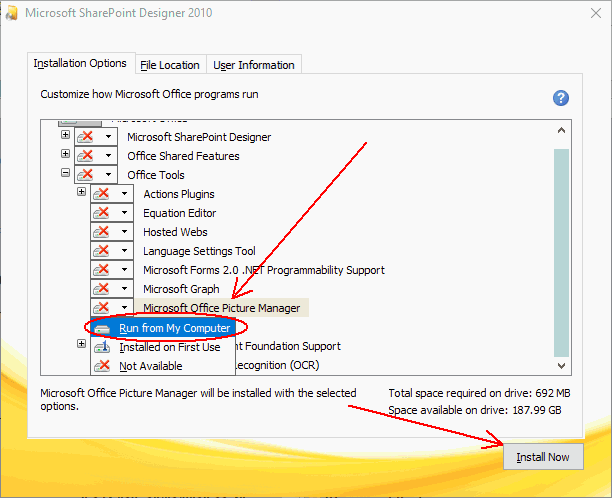The height and width of the screenshot is (498, 612).
Task: Select the Recognition (OCR) row label
Action: click(278, 365)
